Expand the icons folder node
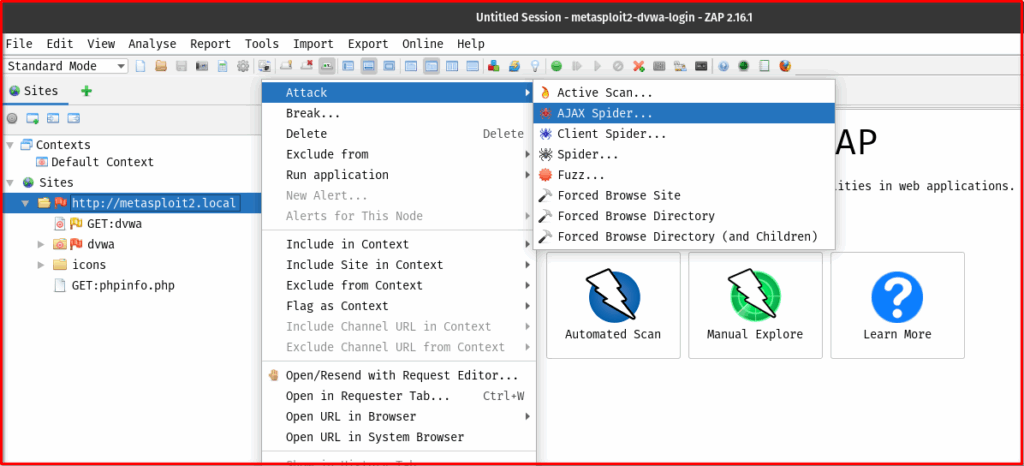 coord(41,265)
